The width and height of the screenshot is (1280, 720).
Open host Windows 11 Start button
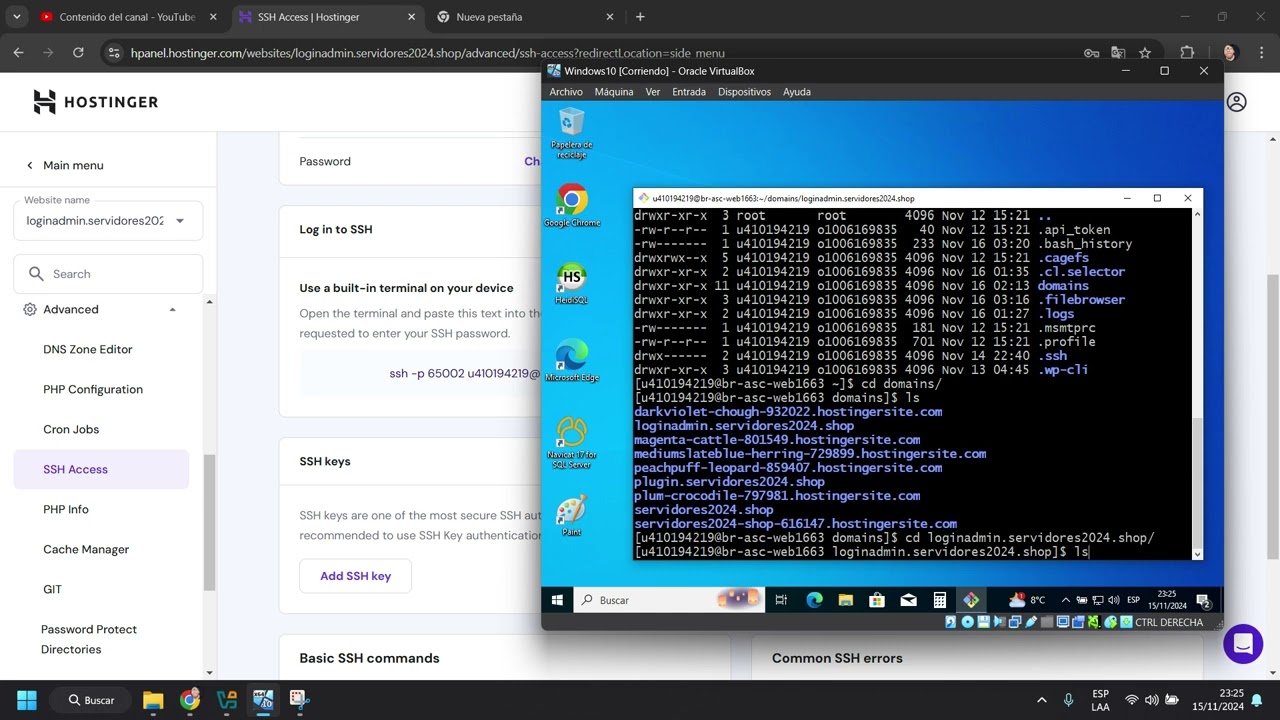click(27, 700)
